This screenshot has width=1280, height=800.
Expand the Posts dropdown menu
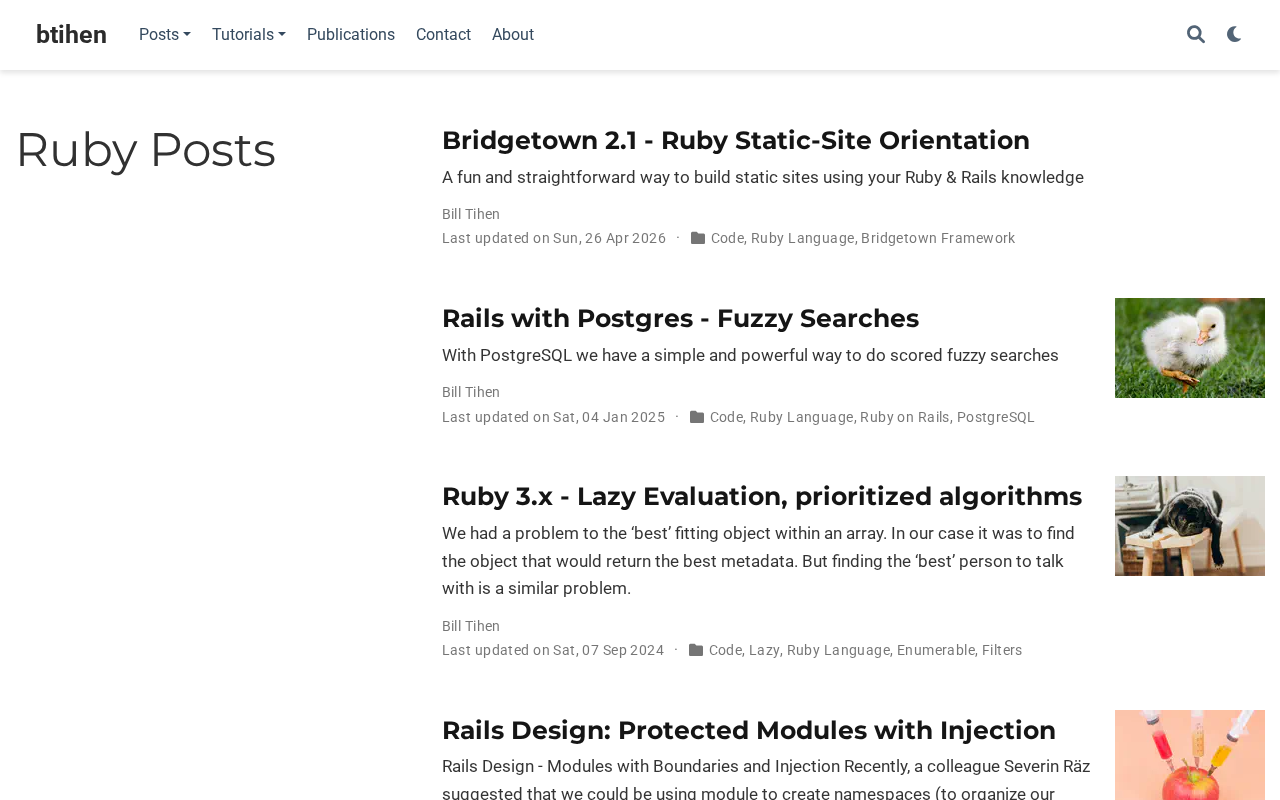(x=165, y=35)
